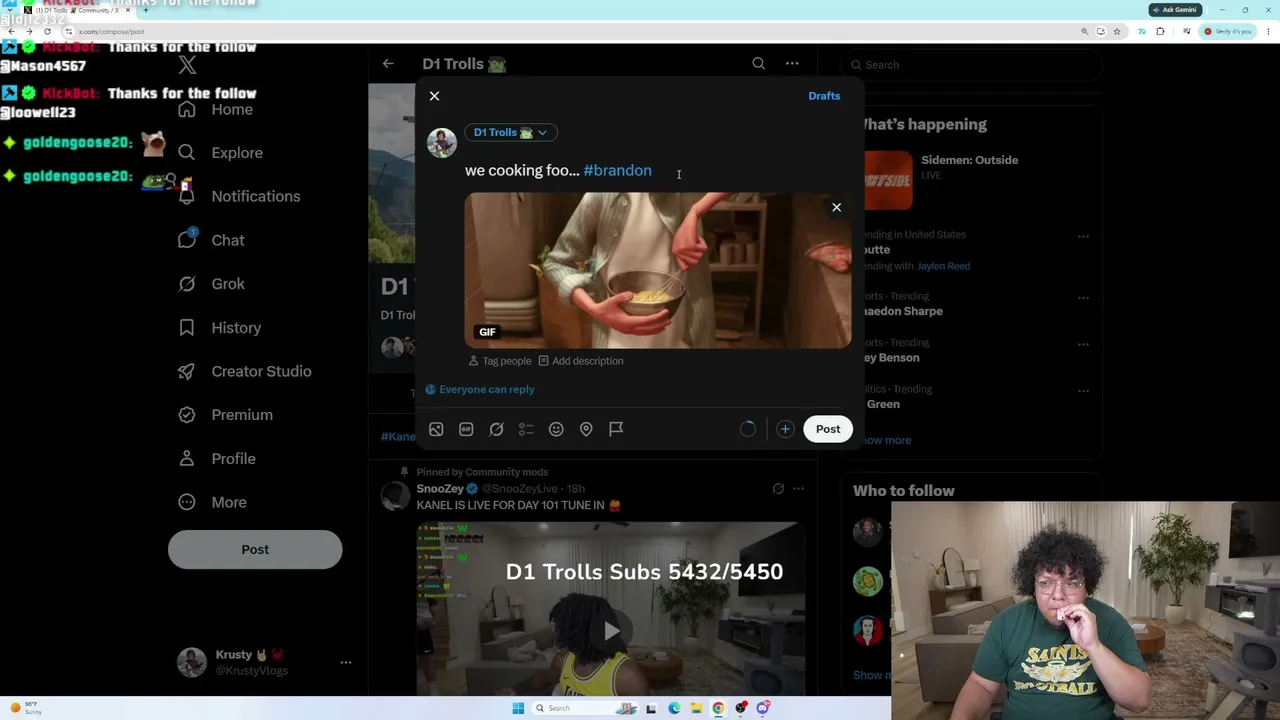This screenshot has height=720, width=1280.
Task: Open the GIF picker in the compose toolbar
Action: click(466, 429)
